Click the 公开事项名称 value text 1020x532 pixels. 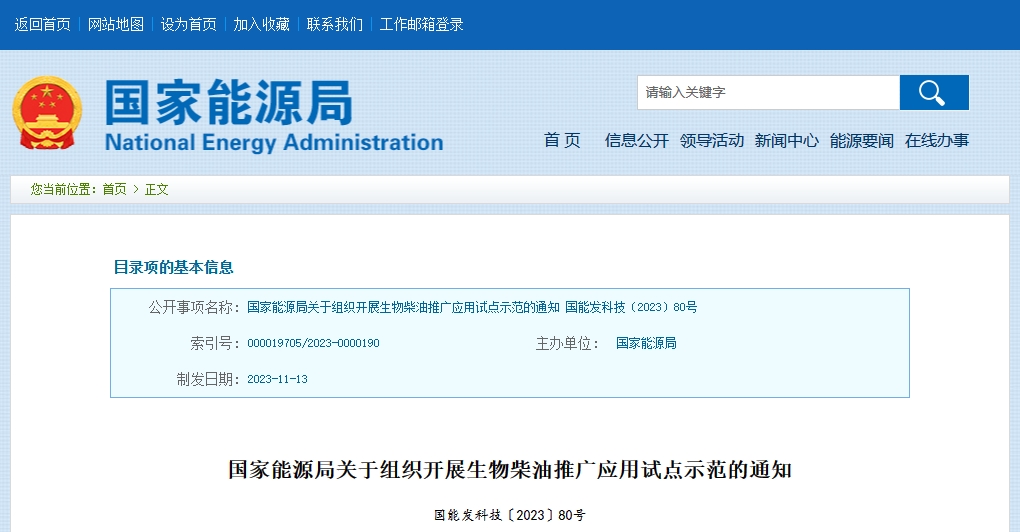click(472, 307)
